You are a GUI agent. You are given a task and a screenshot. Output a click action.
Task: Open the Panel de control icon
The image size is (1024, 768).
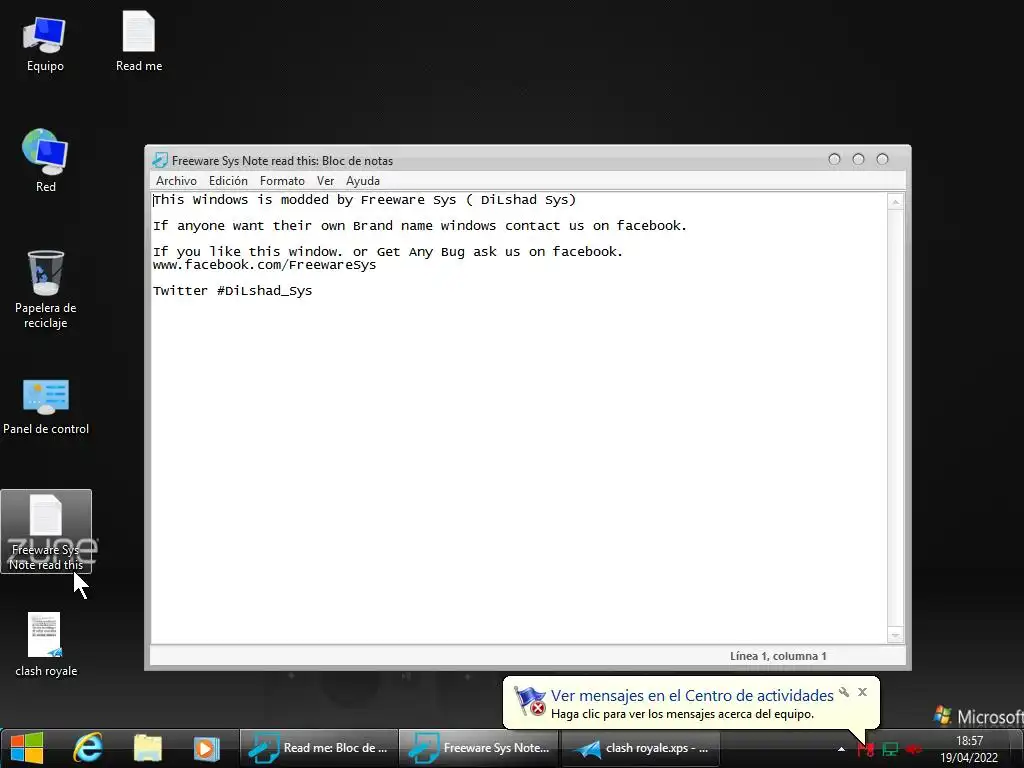coord(46,406)
